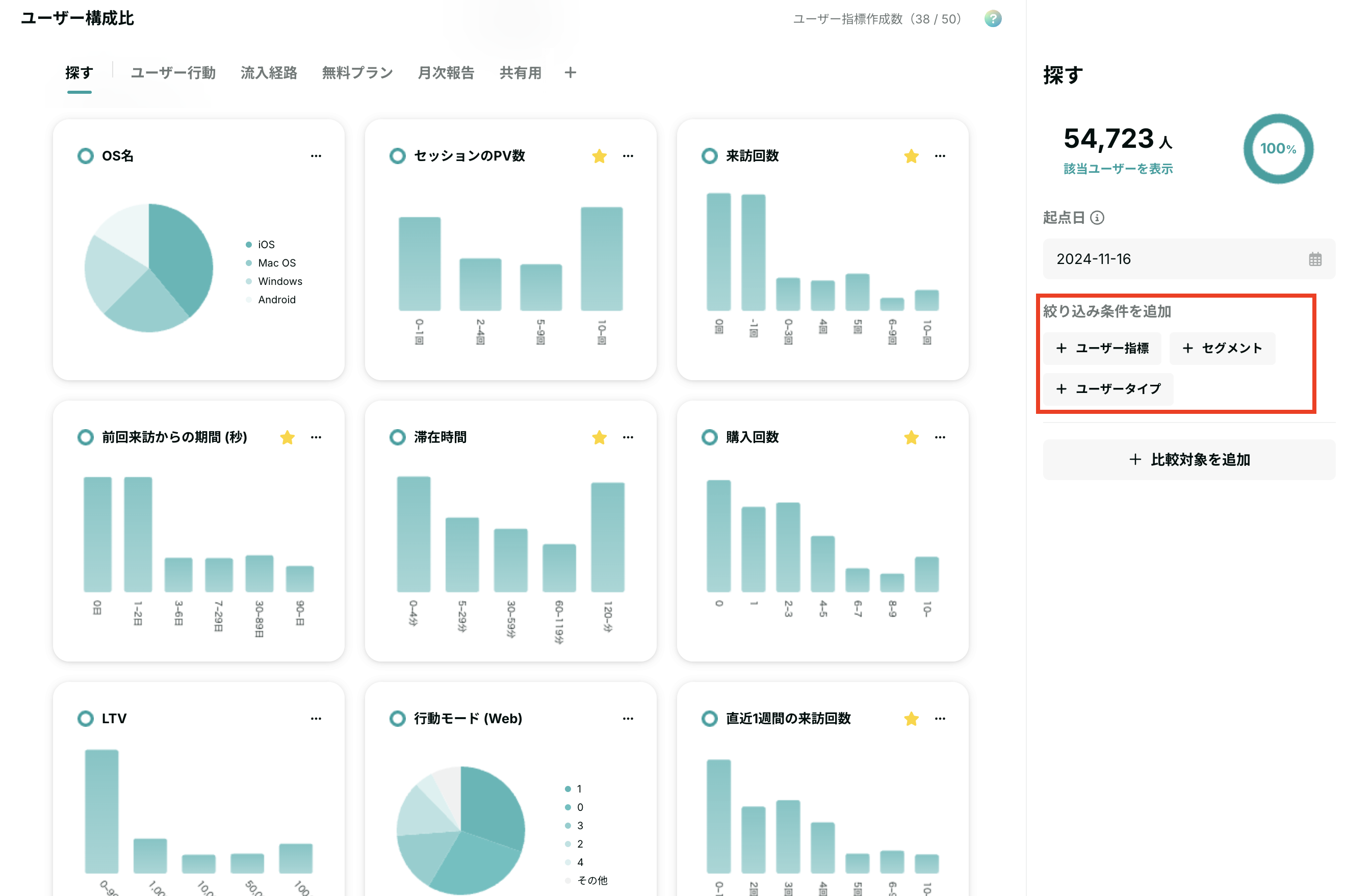Open the 月次報告 tab
The height and width of the screenshot is (896, 1346).
[446, 72]
